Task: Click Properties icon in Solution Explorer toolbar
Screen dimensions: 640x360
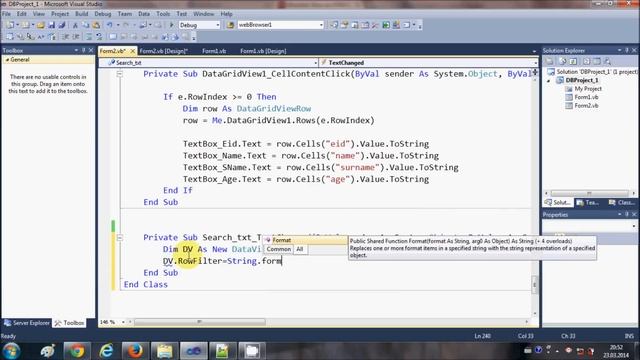Action: 549,62
